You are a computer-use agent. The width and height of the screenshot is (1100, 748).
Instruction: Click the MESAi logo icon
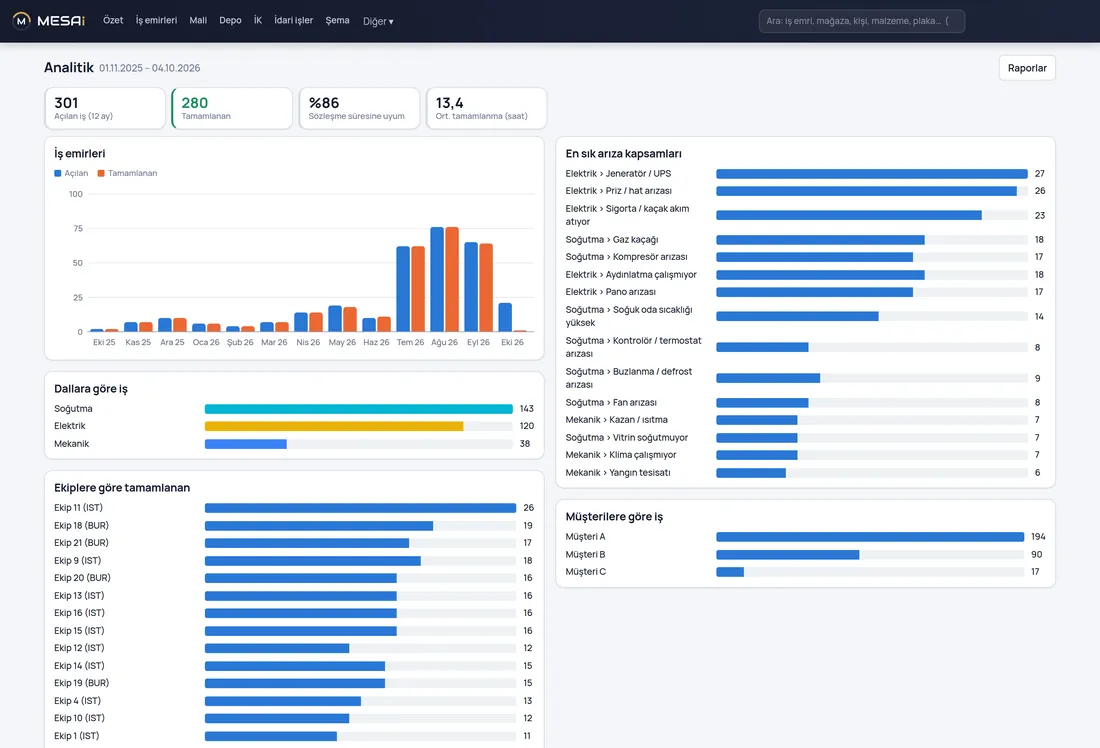tap(22, 20)
